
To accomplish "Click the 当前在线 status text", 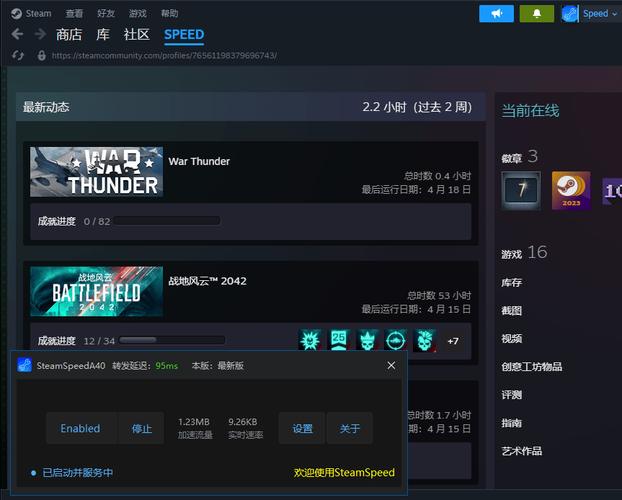I will point(530,110).
